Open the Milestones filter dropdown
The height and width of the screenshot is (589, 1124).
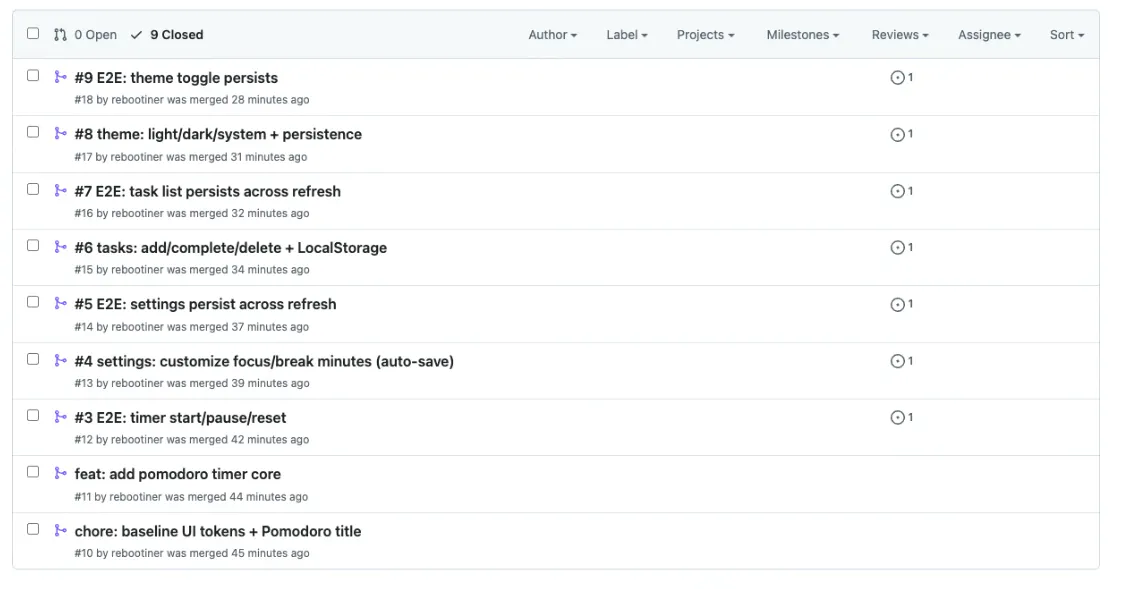coord(802,35)
